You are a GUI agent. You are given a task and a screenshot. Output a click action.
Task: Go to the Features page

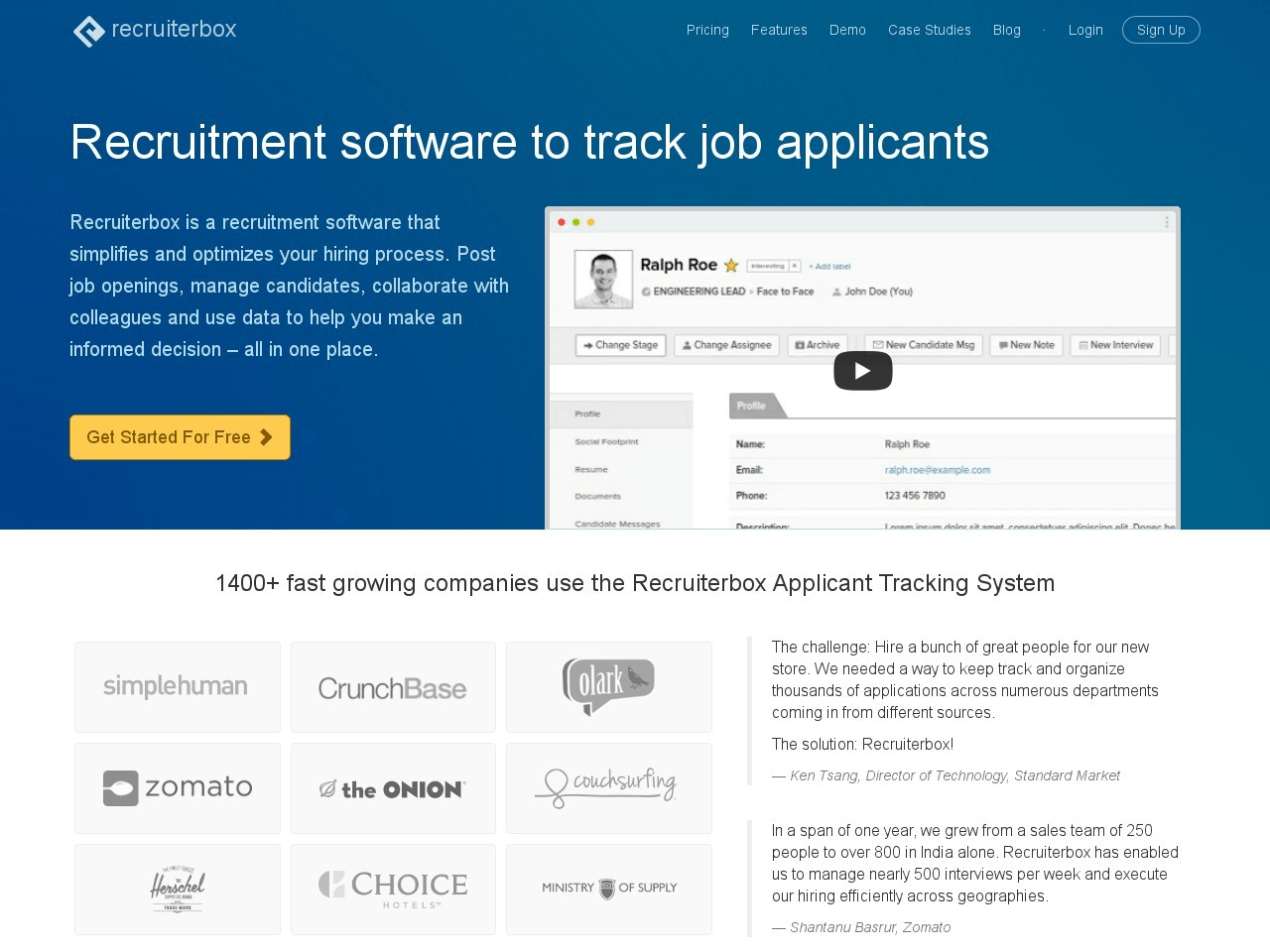click(x=779, y=30)
